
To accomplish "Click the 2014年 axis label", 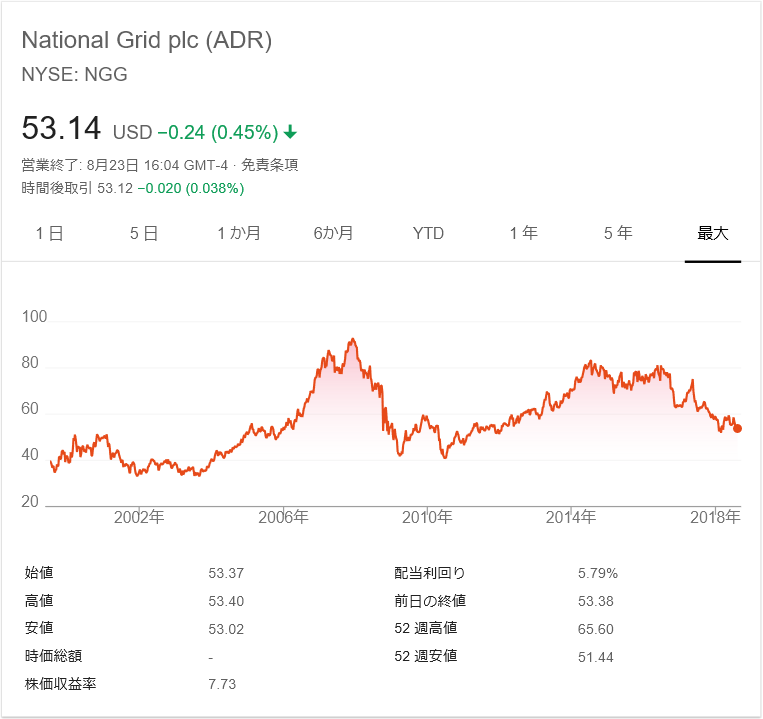I will tap(571, 517).
